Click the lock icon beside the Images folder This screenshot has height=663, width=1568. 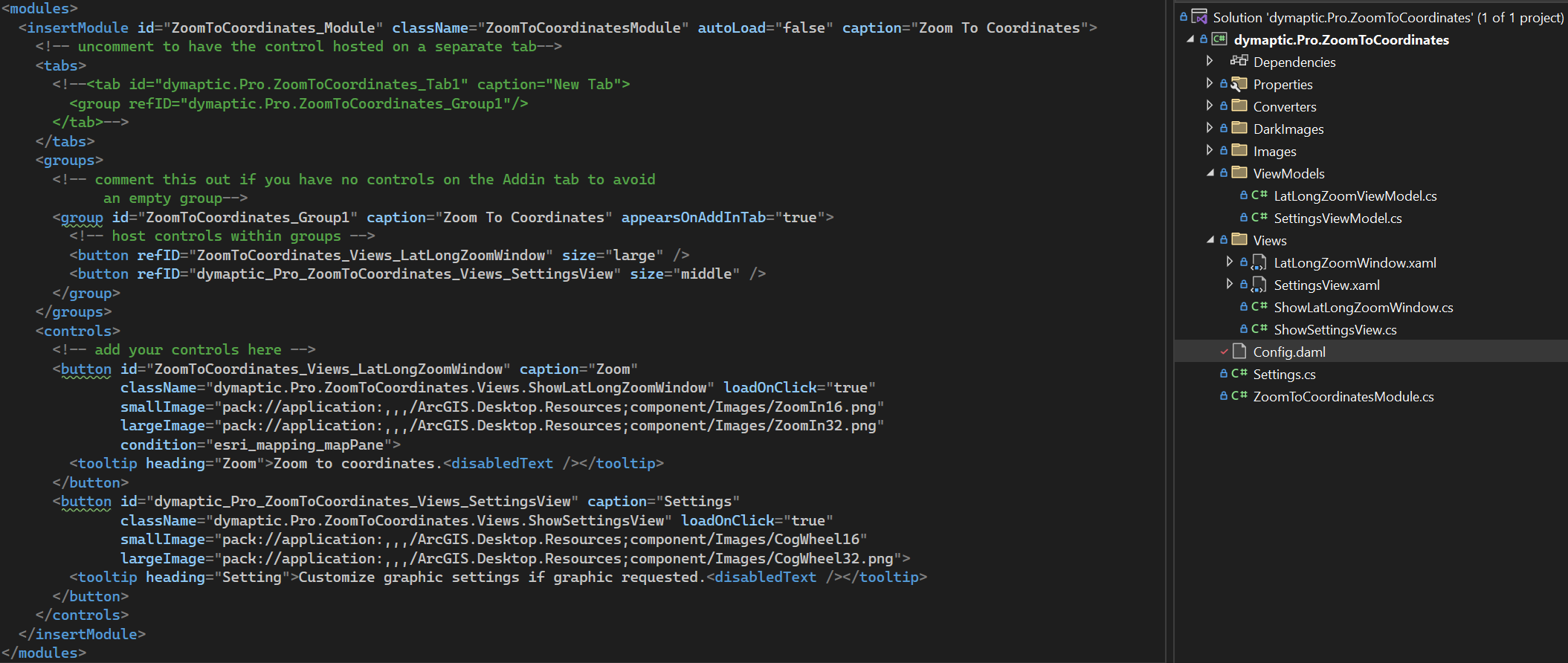click(x=1225, y=150)
